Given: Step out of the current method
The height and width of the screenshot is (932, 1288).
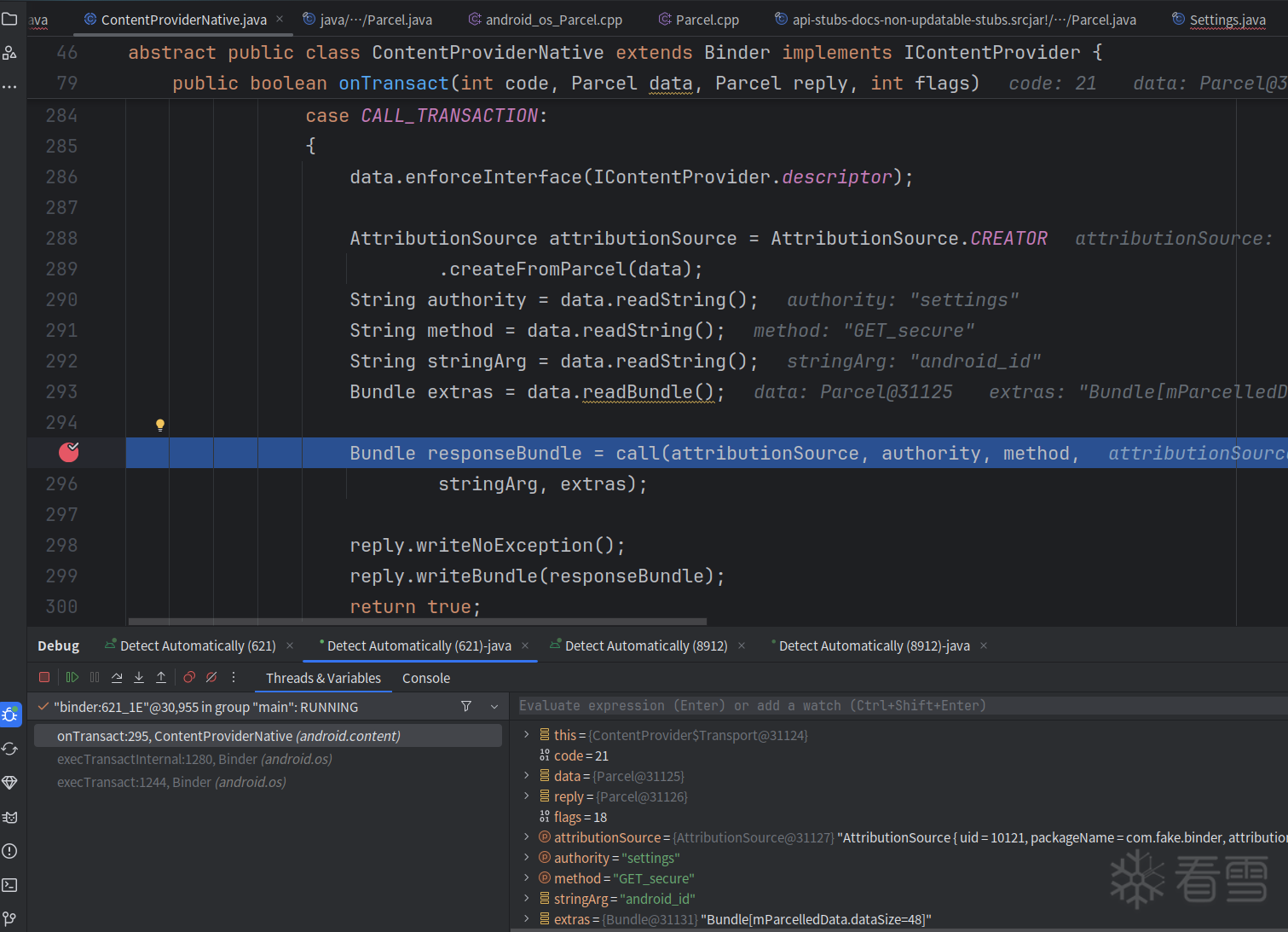Looking at the screenshot, I should point(161,677).
